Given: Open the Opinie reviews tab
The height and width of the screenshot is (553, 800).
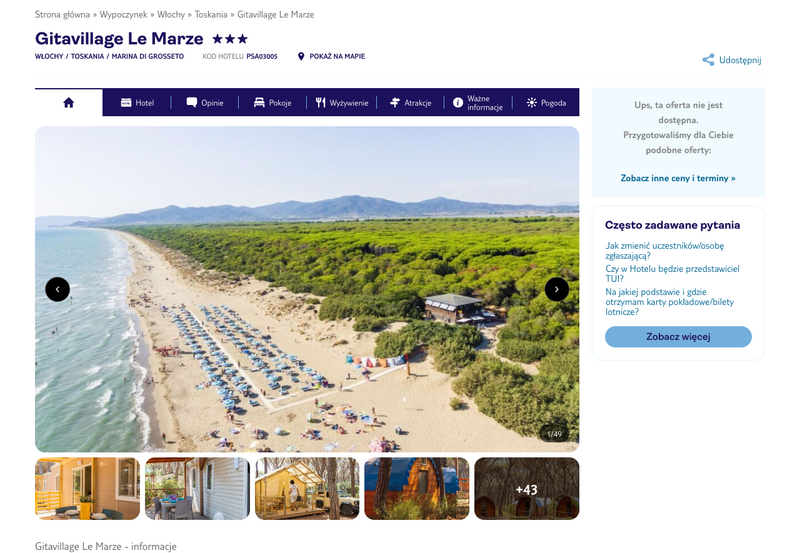Looking at the screenshot, I should pyautogui.click(x=205, y=103).
